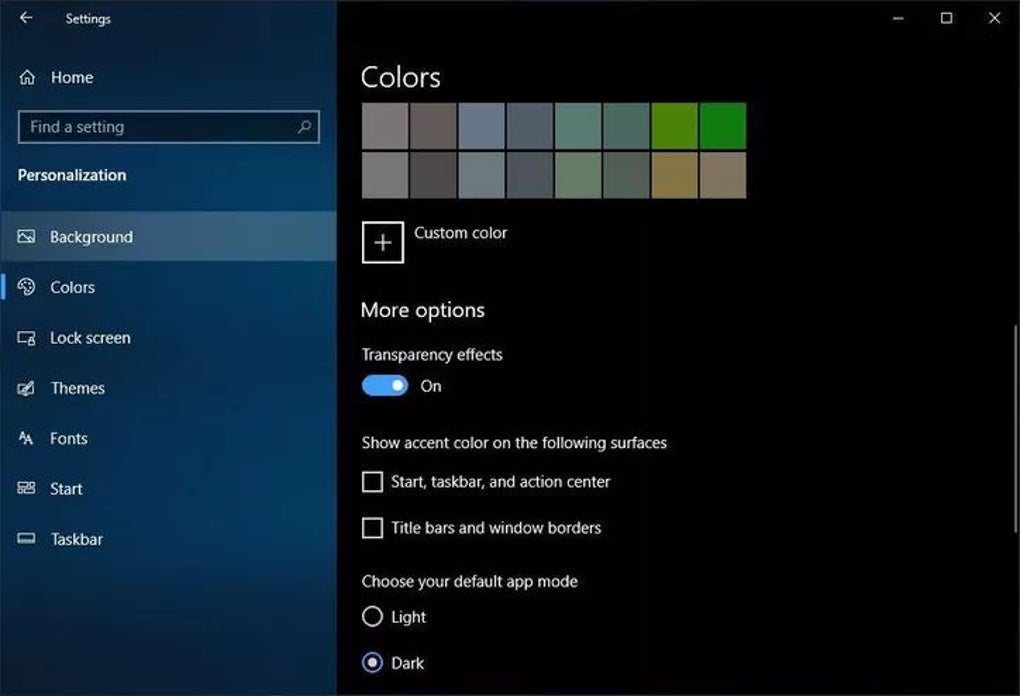The width and height of the screenshot is (1020, 696).
Task: Click the Find a setting field
Action: [x=168, y=127]
